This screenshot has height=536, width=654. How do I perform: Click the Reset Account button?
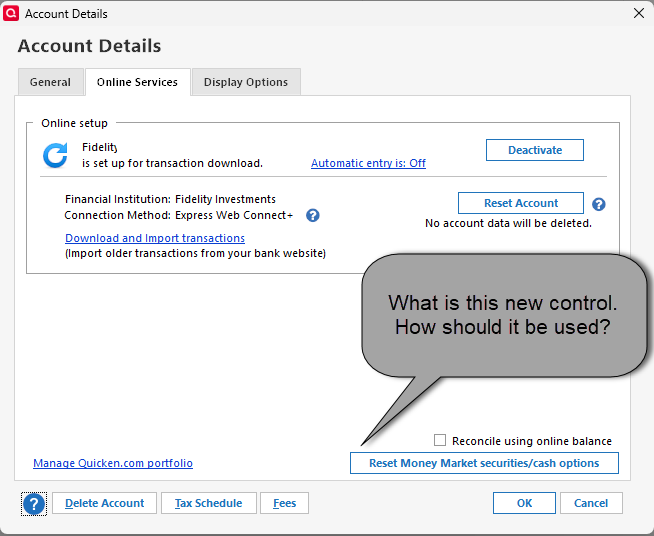(521, 203)
